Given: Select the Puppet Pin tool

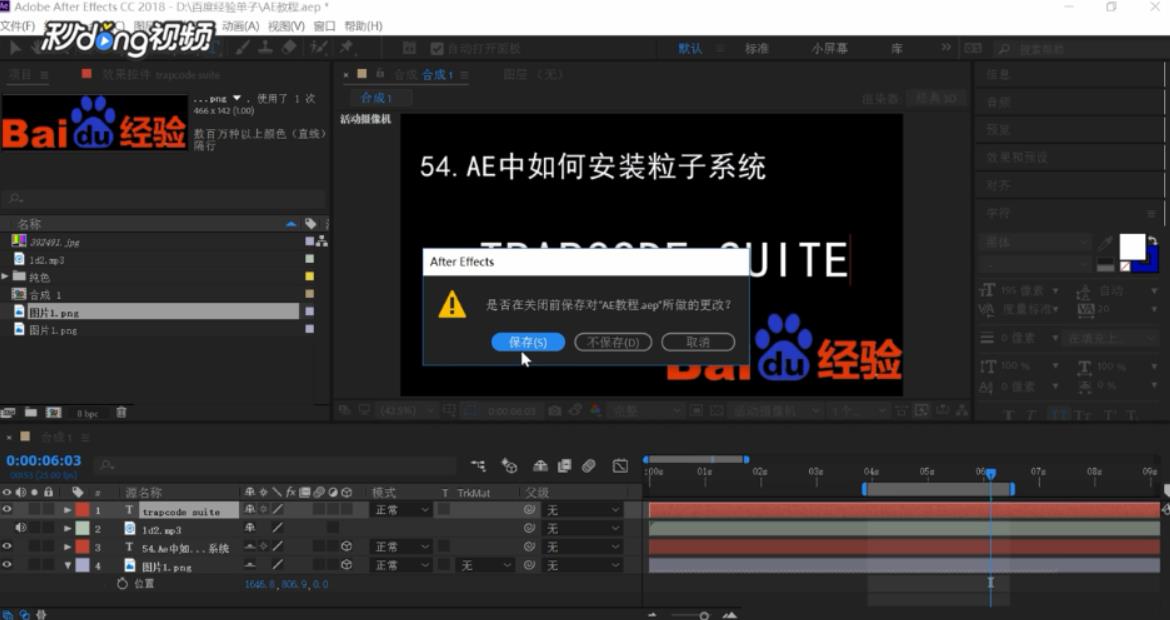Looking at the screenshot, I should [346, 48].
